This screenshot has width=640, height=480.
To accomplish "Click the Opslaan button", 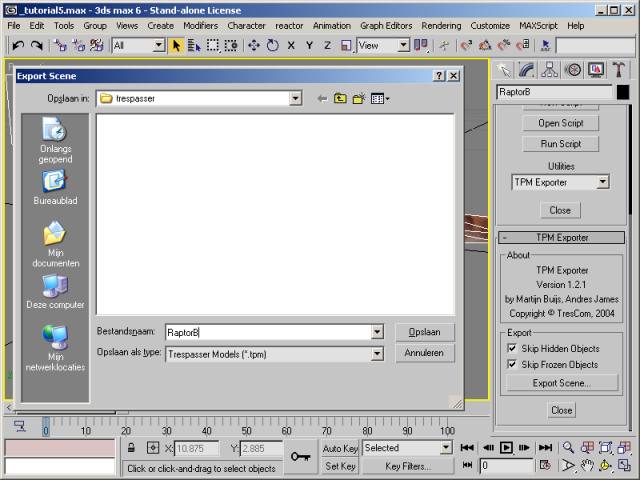I will tap(425, 332).
